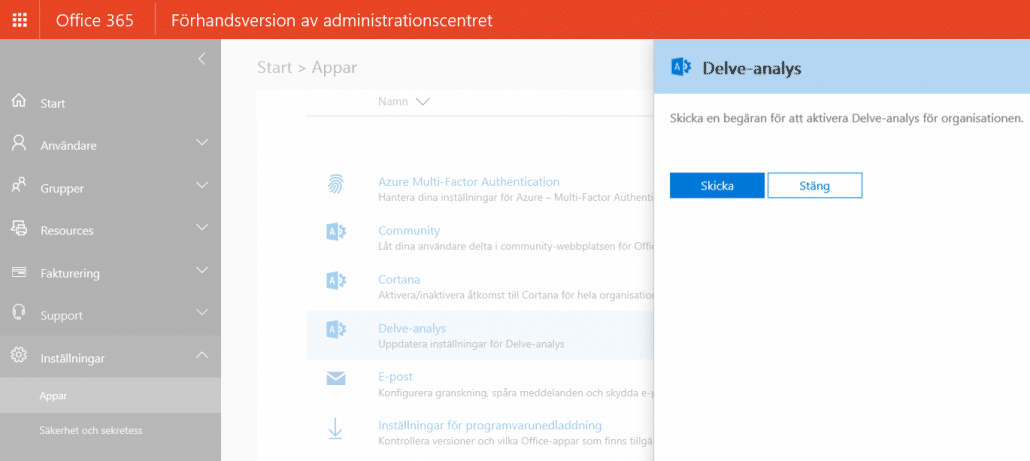The height and width of the screenshot is (461, 1030).
Task: Expand the Grupper menu chevron
Action: tap(202, 185)
